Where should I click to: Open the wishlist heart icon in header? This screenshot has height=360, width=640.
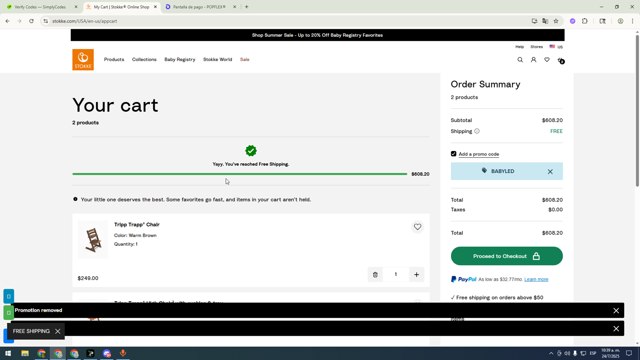pyautogui.click(x=547, y=60)
